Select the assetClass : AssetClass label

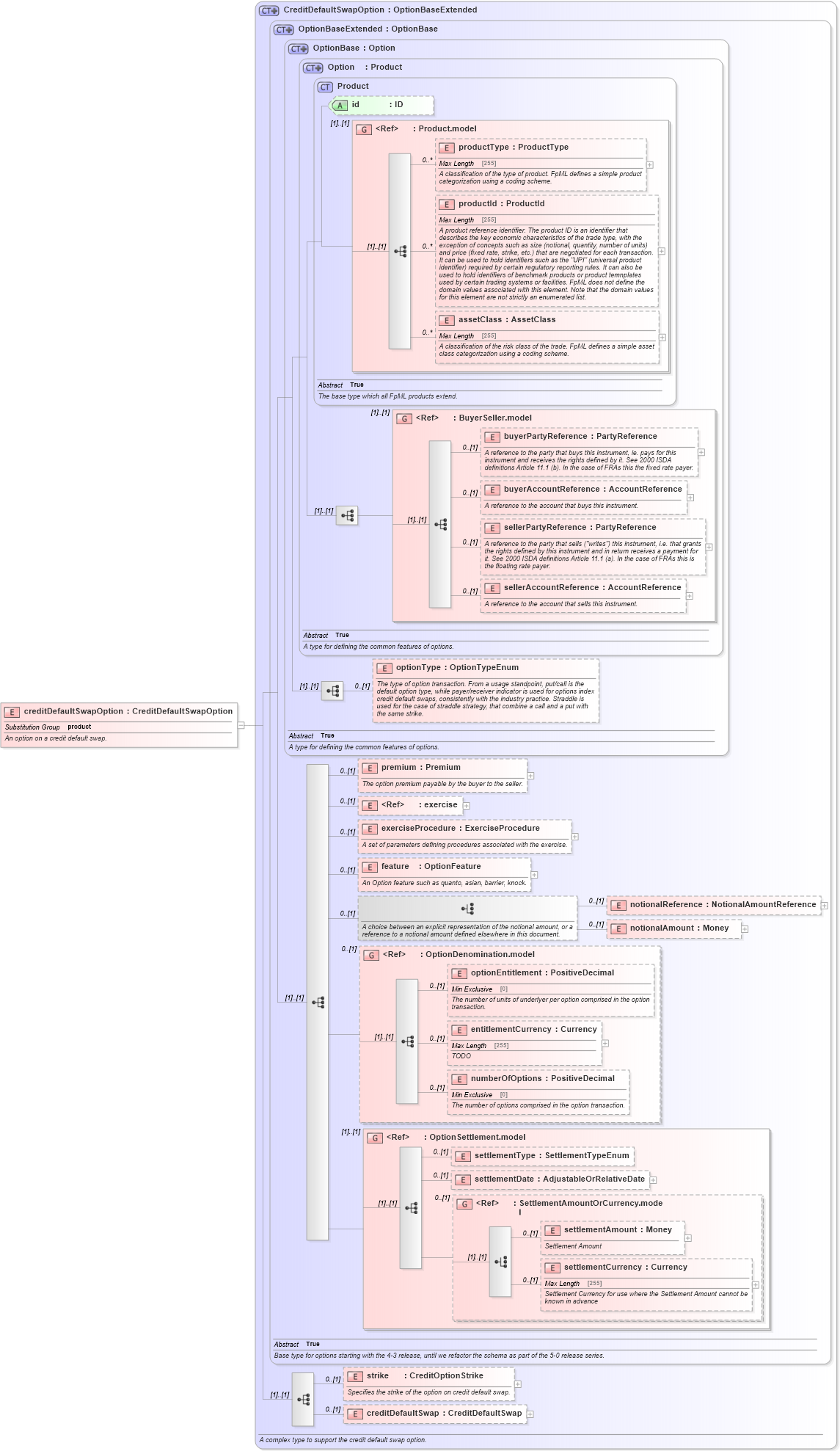click(507, 320)
